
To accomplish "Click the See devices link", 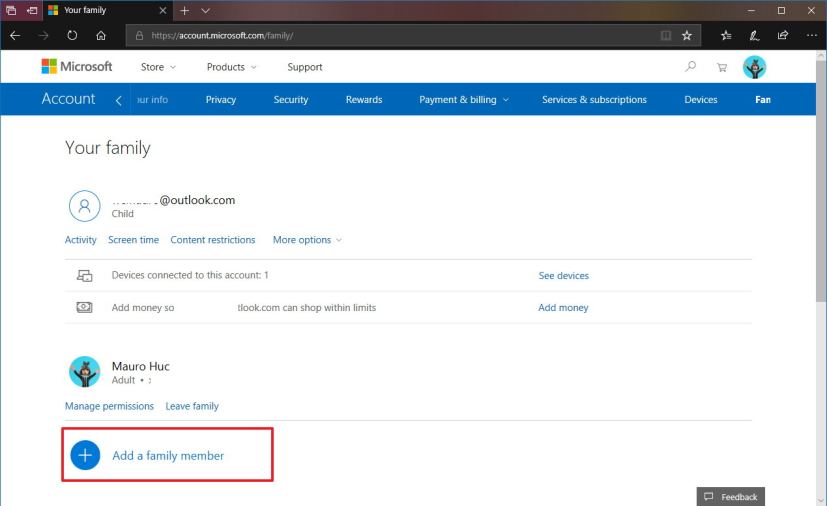I will tap(563, 275).
